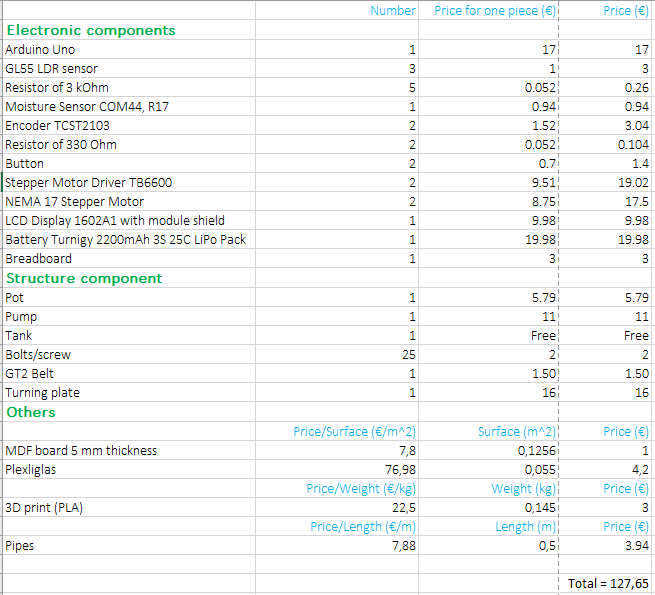Viewport: 655px width, 595px height.
Task: Click the 'Button' row label cell
Action: tap(129, 163)
